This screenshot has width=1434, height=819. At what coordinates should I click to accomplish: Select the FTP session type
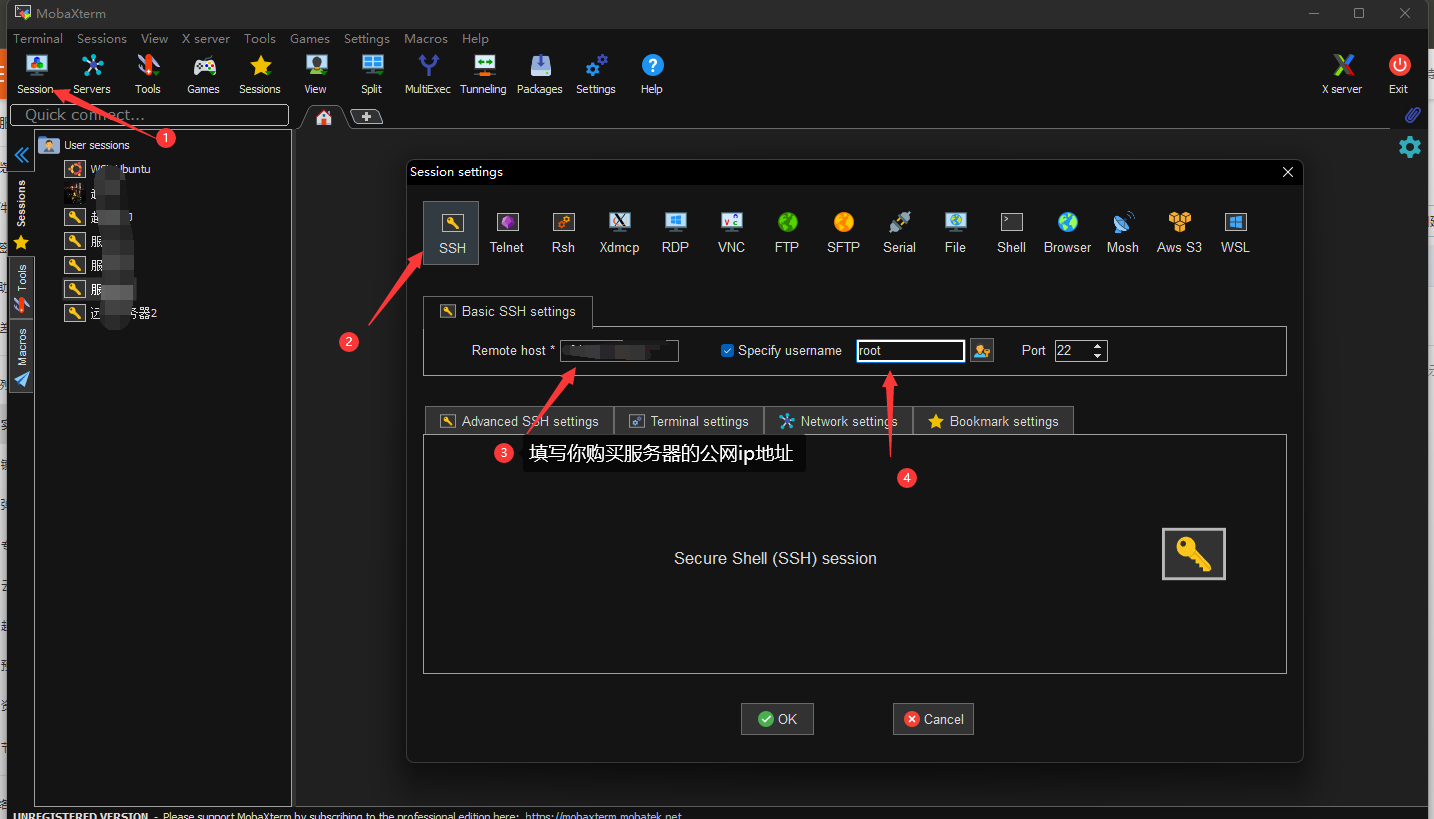[x=787, y=233]
